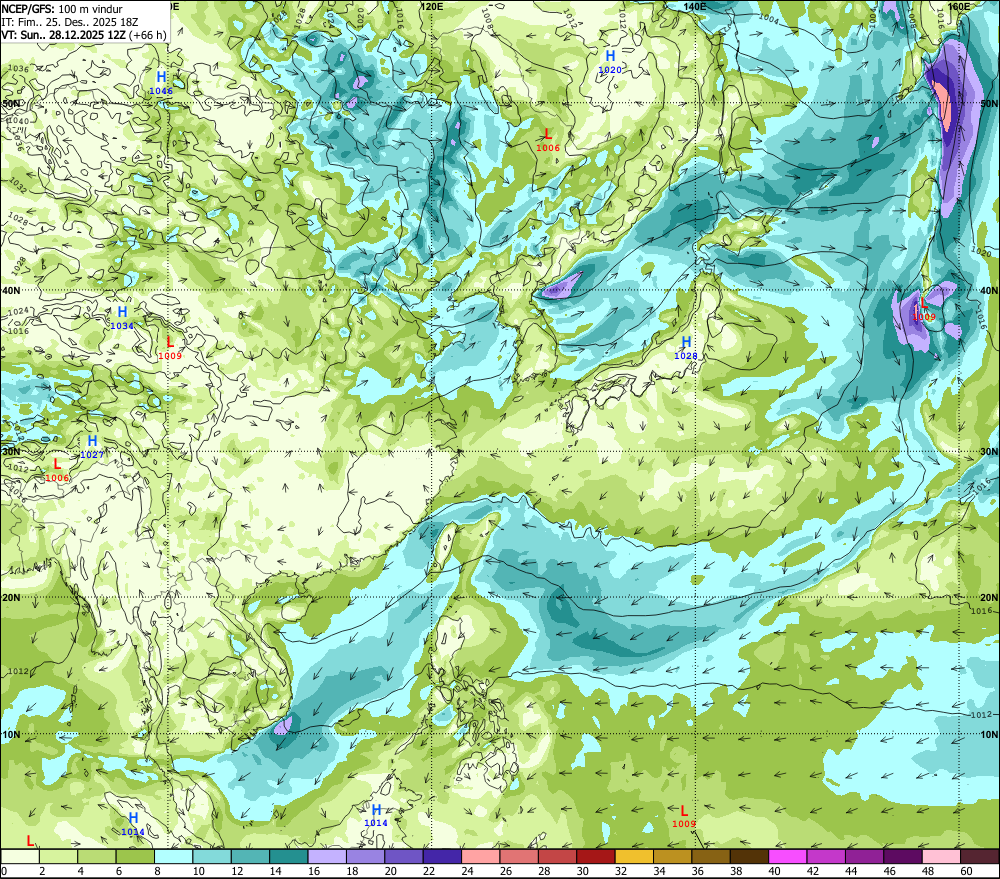Pick the dark brown 38–40 legend swatch

click(749, 857)
